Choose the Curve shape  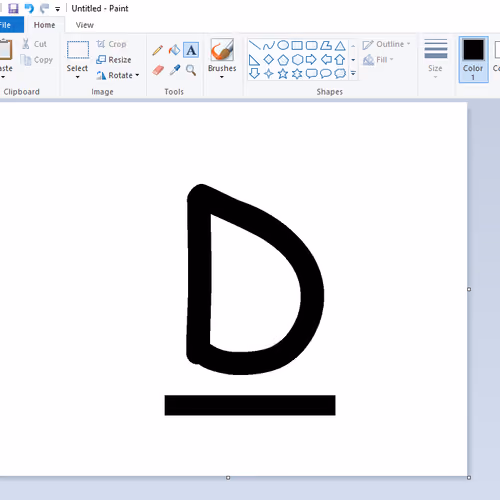click(x=269, y=45)
